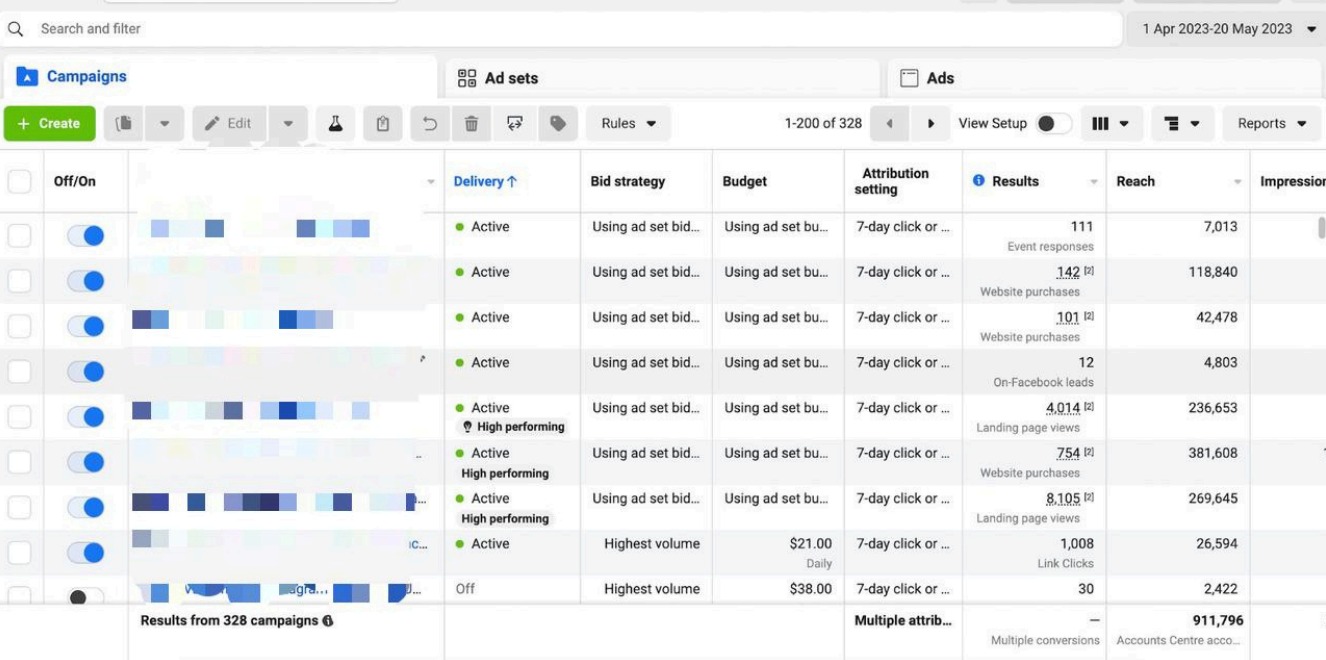This screenshot has height=660, width=1326.
Task: Click the clipboard paste icon in toolbar
Action: pyautogui.click(x=382, y=124)
